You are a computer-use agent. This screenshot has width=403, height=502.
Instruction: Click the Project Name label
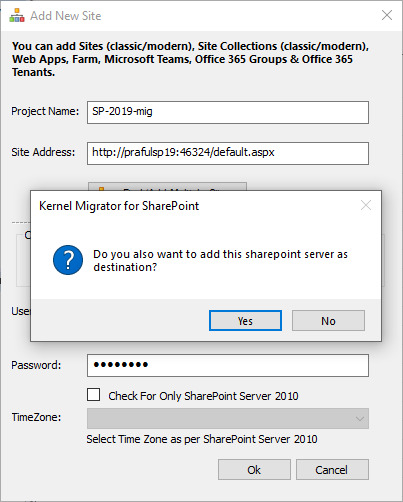click(45, 111)
